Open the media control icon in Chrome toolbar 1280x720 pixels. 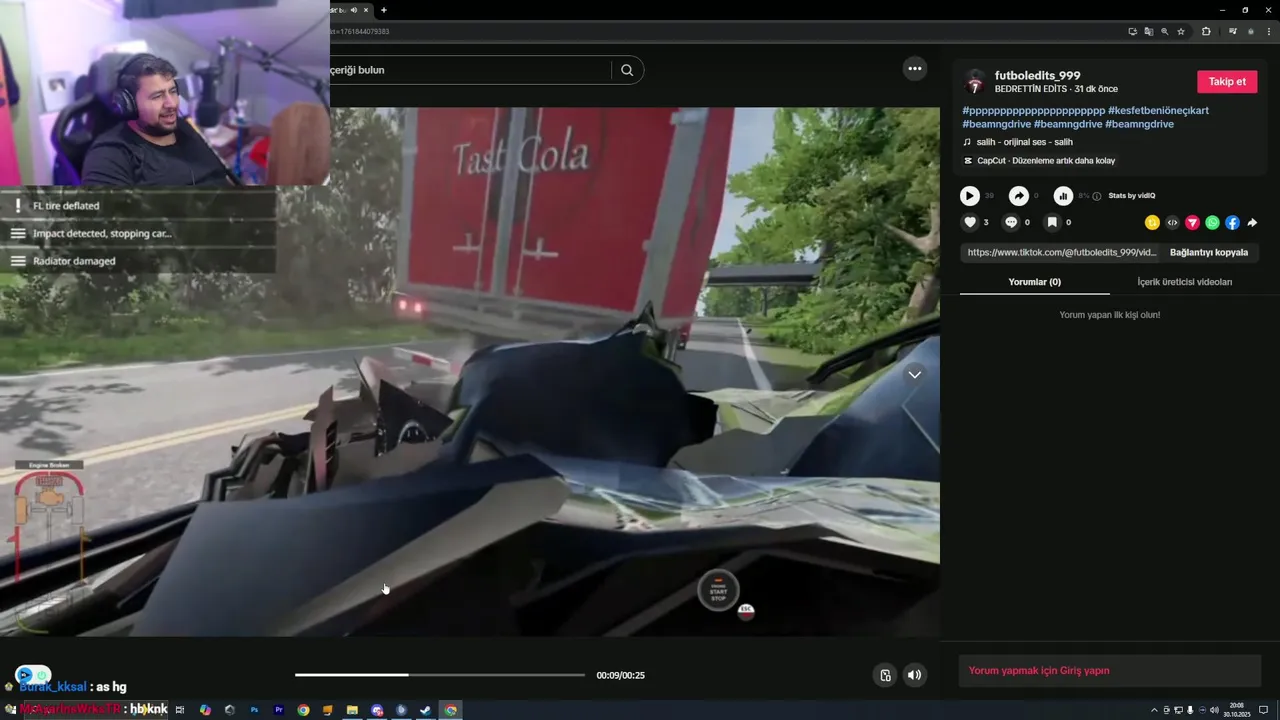tap(1232, 31)
